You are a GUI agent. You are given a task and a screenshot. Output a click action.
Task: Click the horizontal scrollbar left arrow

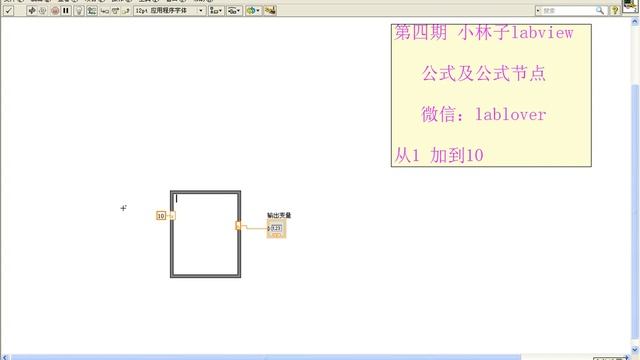tap(5, 357)
